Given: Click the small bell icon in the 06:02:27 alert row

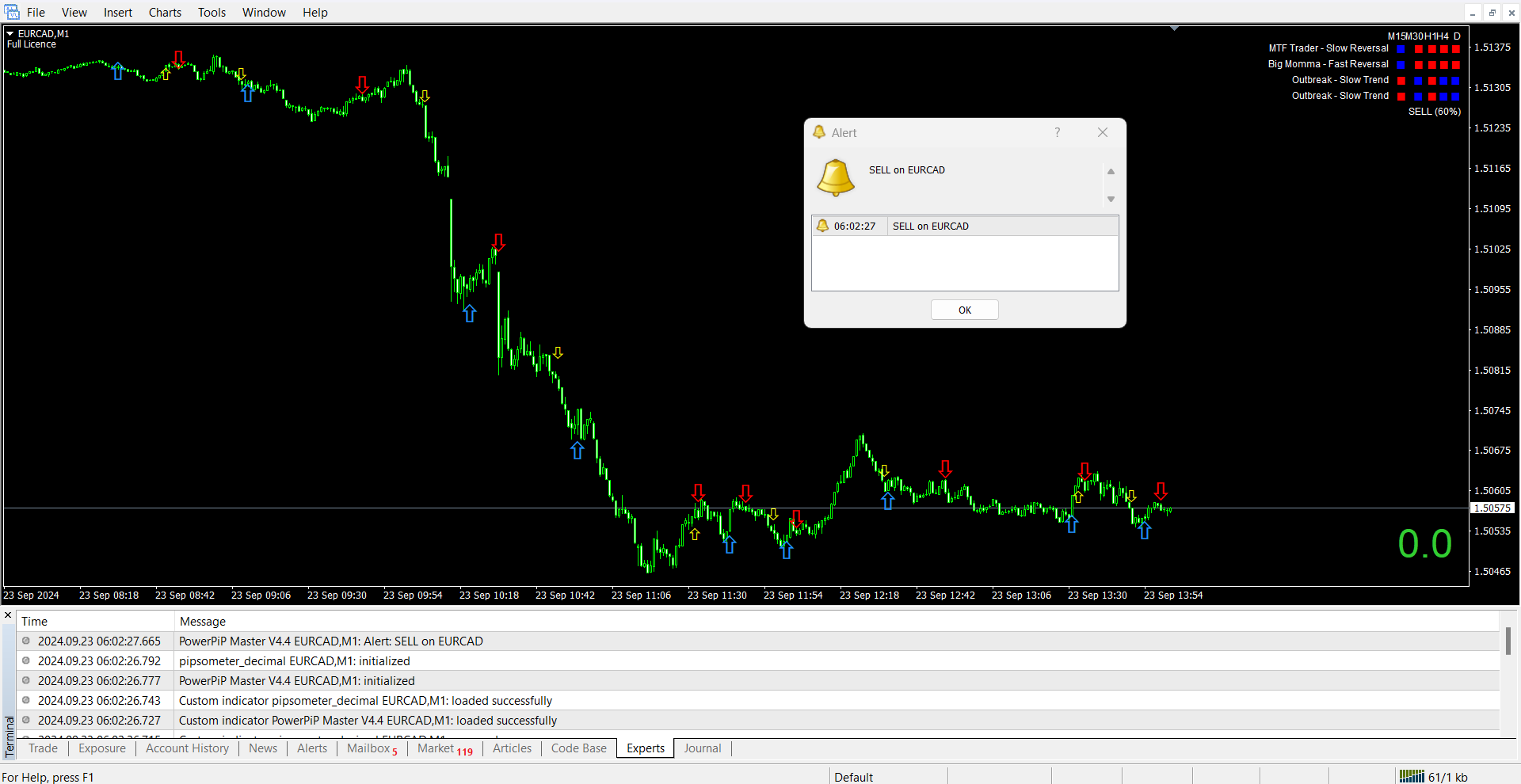Looking at the screenshot, I should pos(822,226).
